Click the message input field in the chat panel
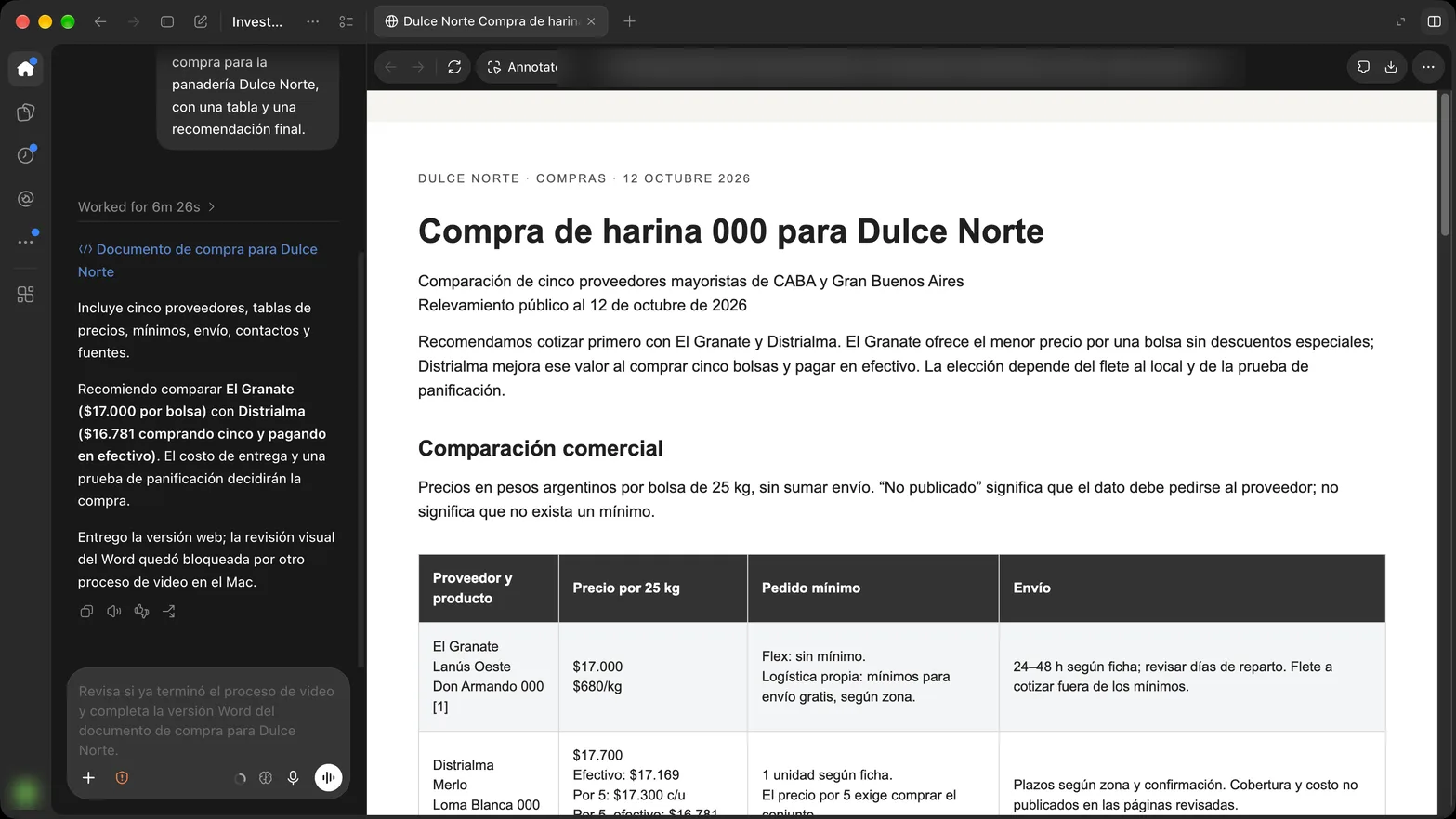This screenshot has width=1456, height=819. (x=208, y=720)
